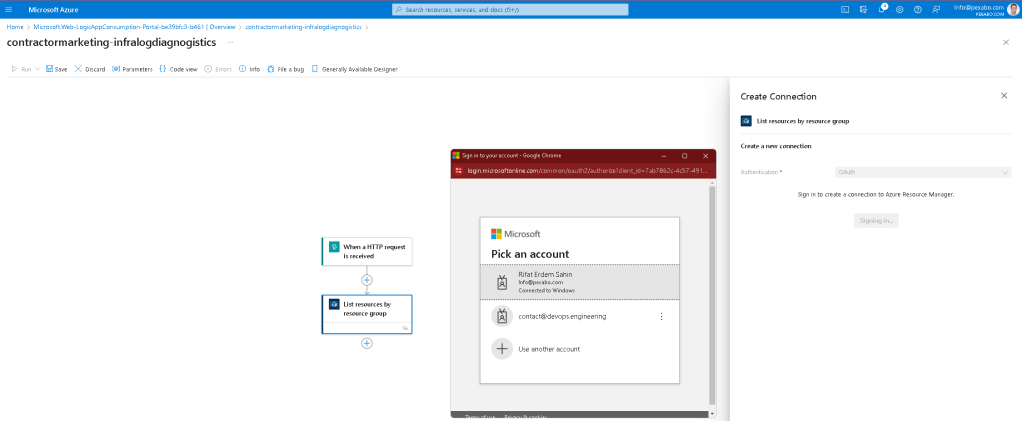The height and width of the screenshot is (421, 1022).
Task: Close the sign-in Chrome popup
Action: (x=705, y=156)
